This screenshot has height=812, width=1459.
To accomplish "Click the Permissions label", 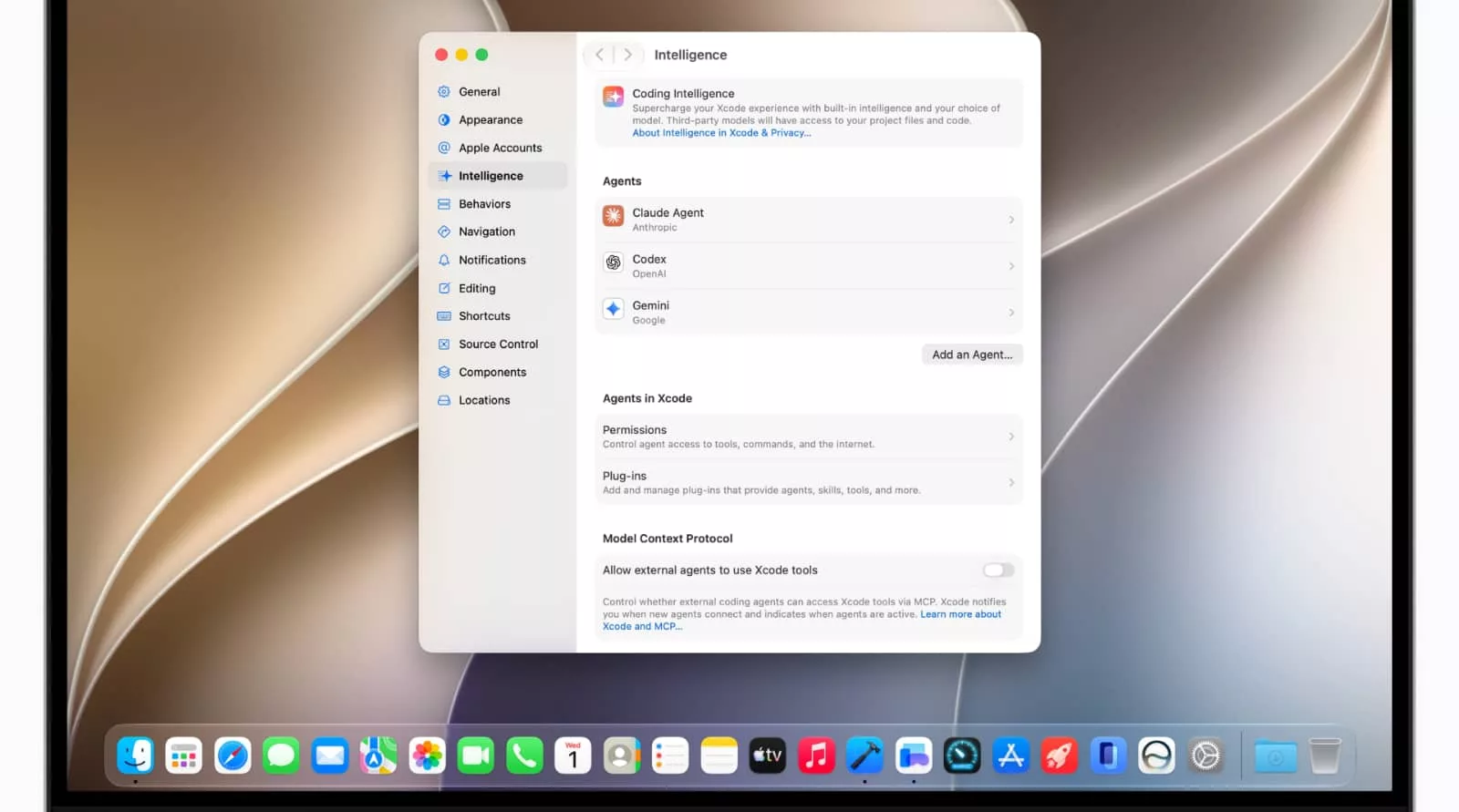I will [x=635, y=430].
